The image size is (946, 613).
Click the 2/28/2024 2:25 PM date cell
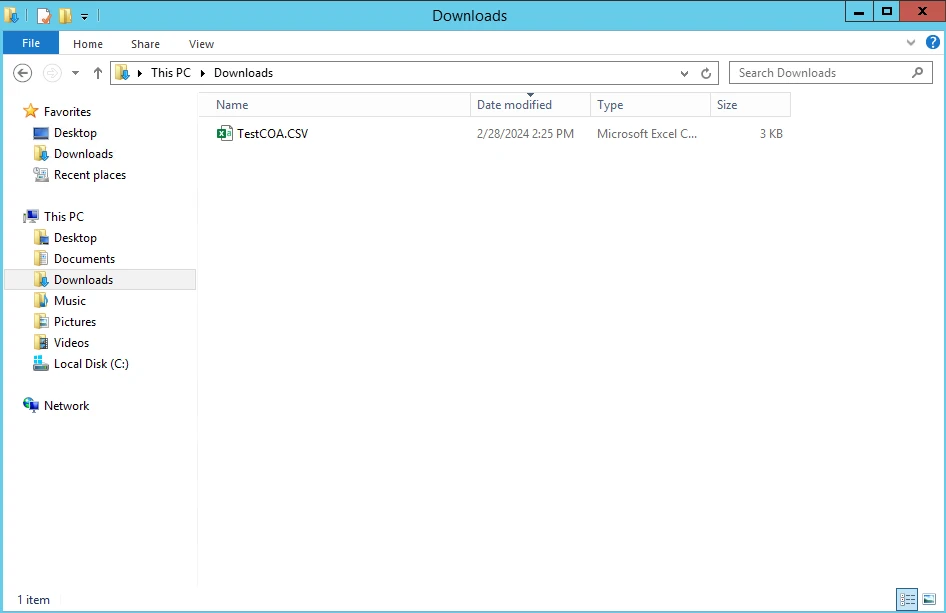[x=525, y=133]
